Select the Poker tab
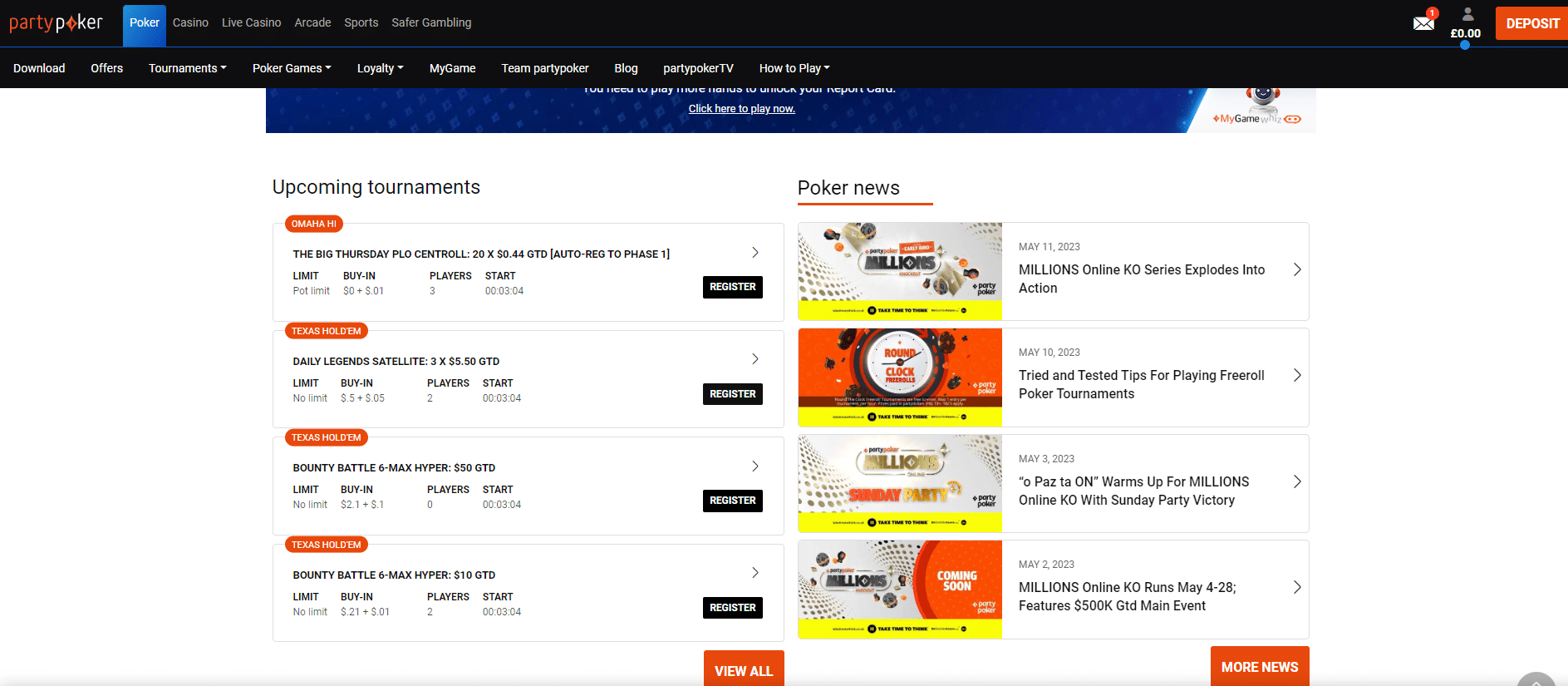 (145, 26)
